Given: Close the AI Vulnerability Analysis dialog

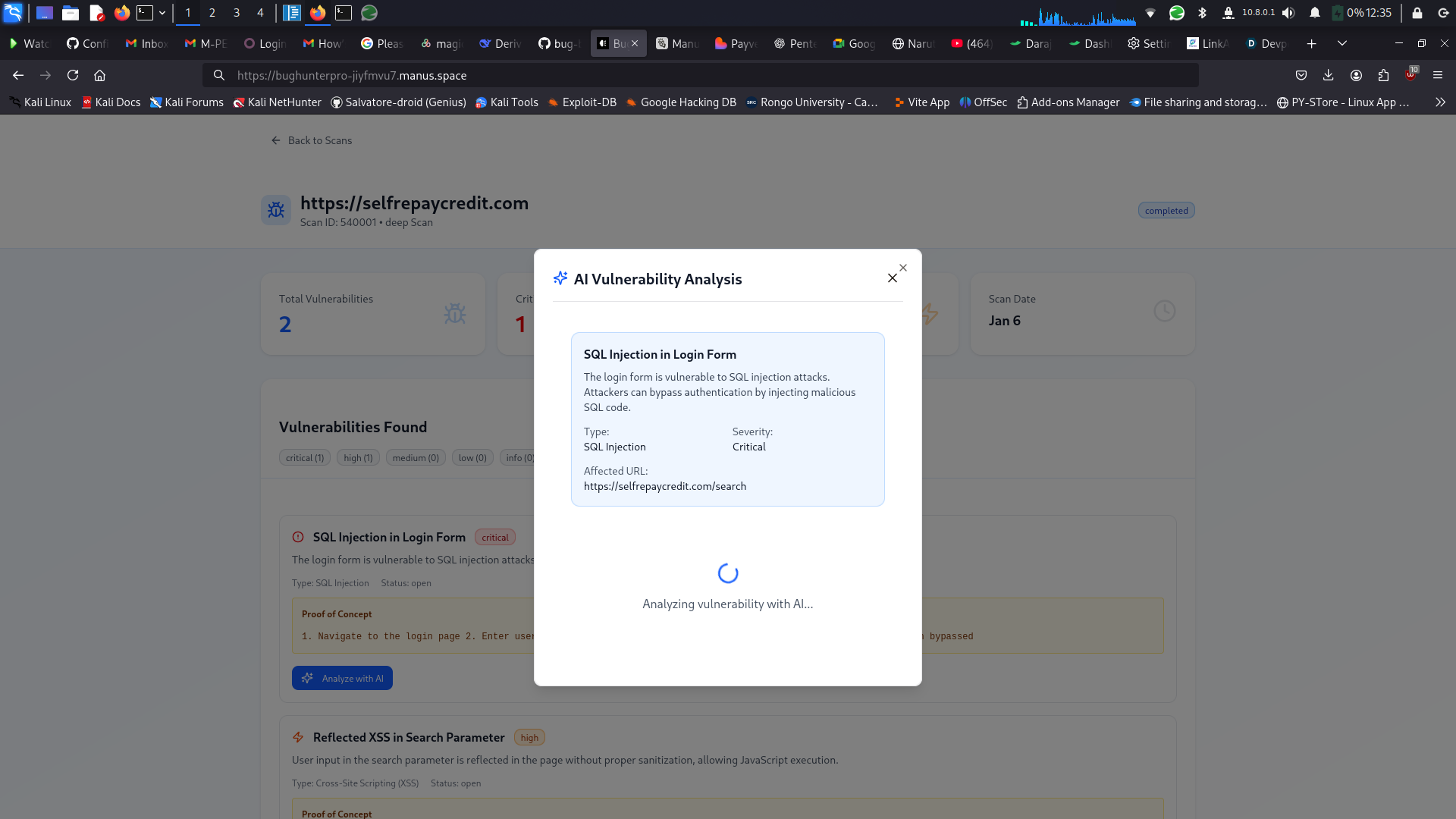Looking at the screenshot, I should point(893,278).
